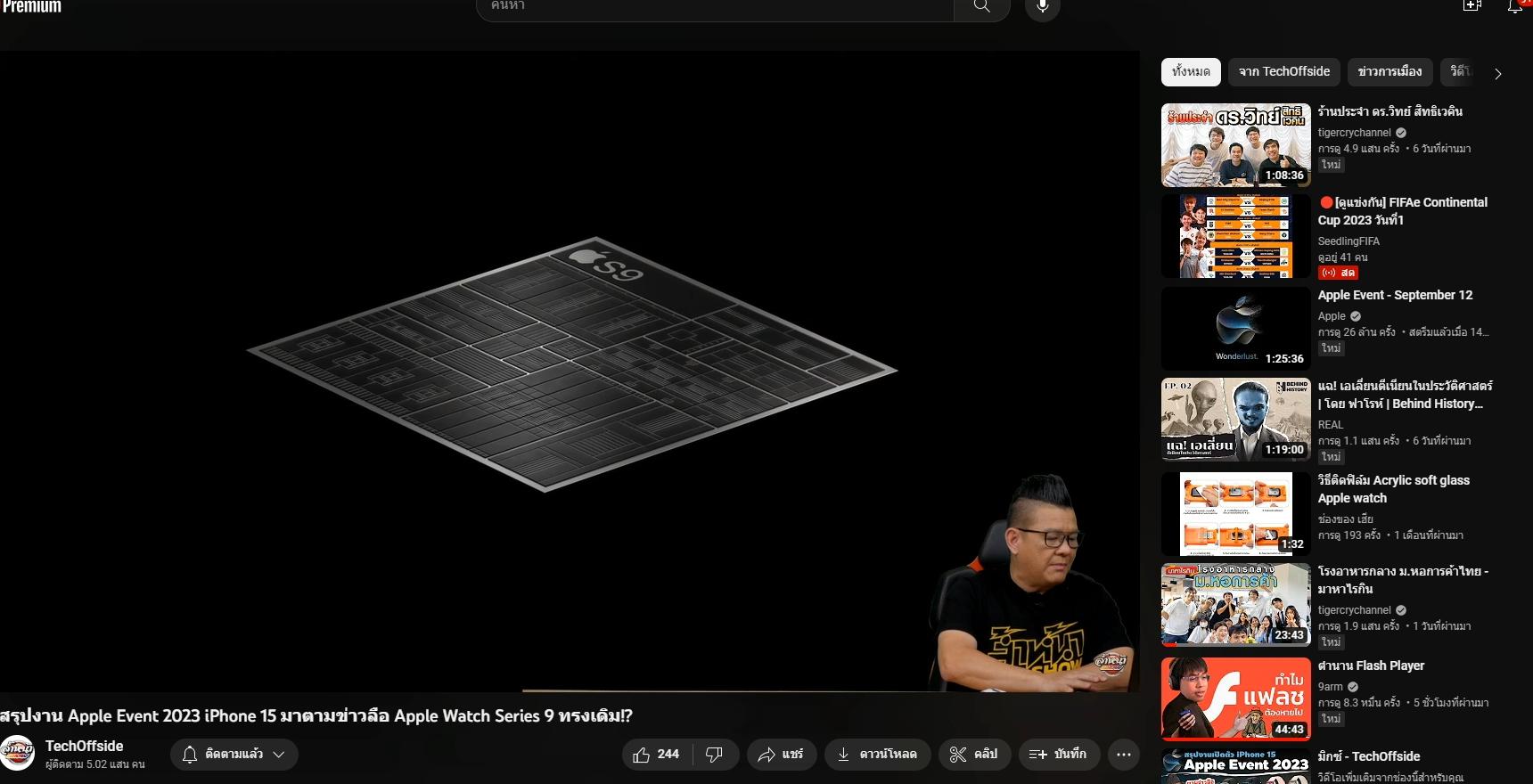Open title FIFAe Continental Cup 2023 วันที่1

(x=1403, y=211)
